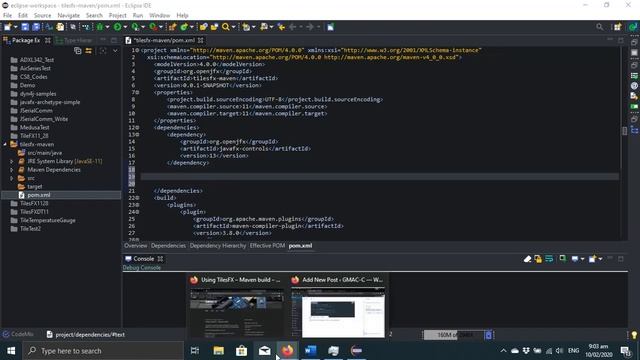Click the editor vertical scrollbar thumb
Viewport: 640px width, 360px height.
tap(624, 131)
